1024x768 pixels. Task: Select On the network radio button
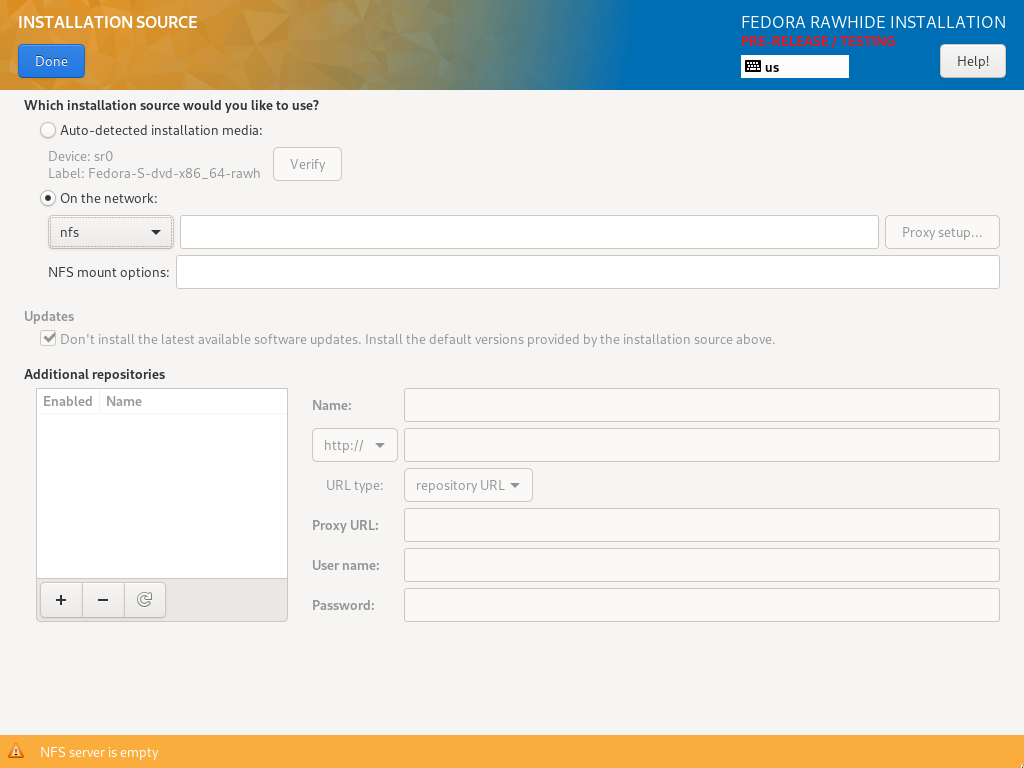[48, 198]
